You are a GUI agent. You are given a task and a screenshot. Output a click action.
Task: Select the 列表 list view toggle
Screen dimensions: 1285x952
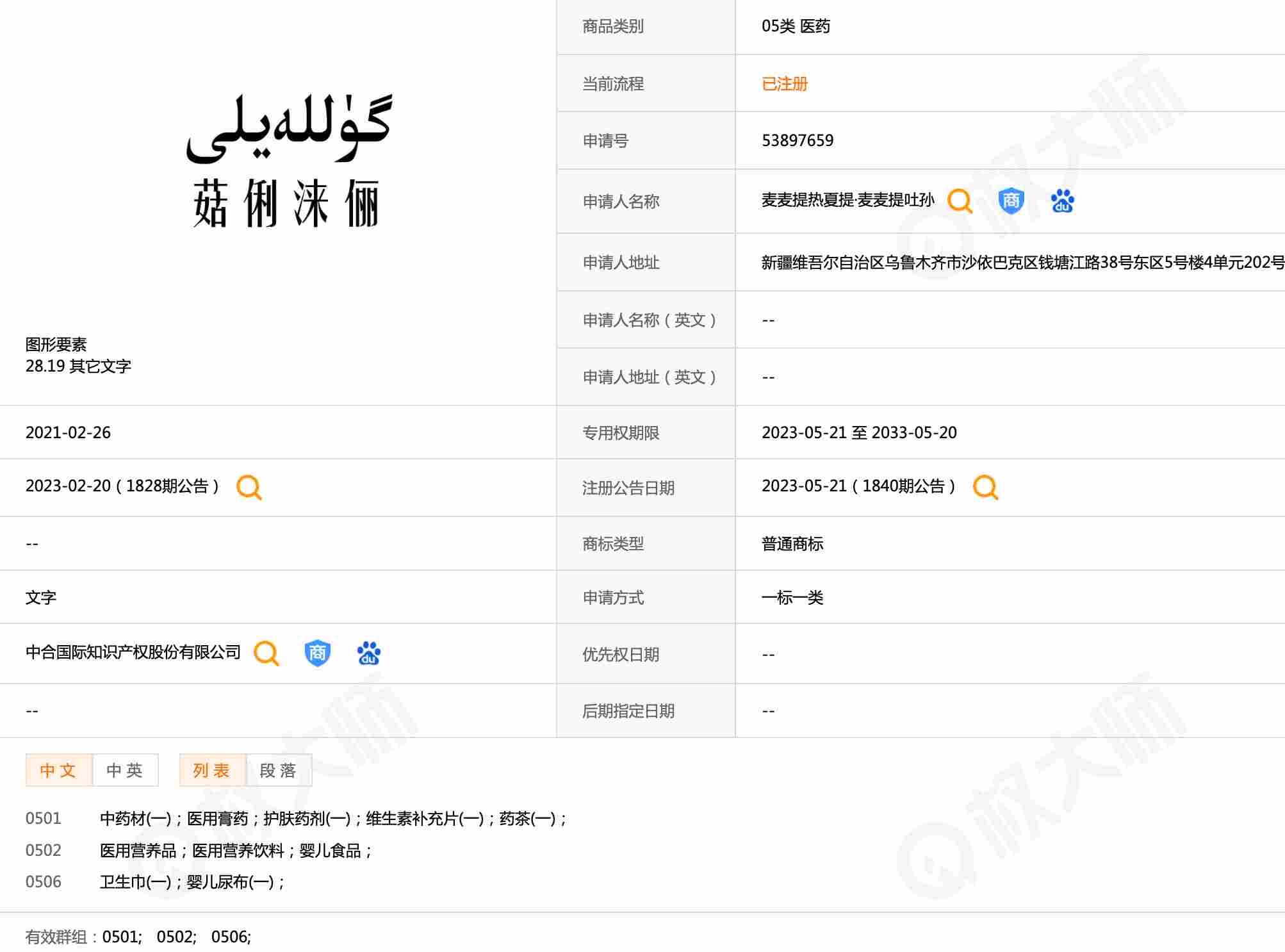pyautogui.click(x=212, y=770)
